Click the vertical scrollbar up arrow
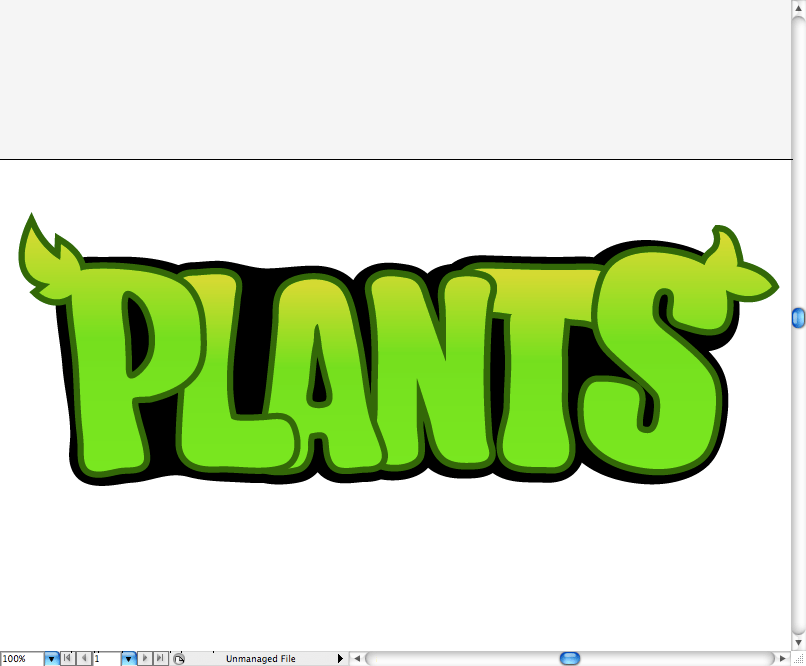 (798, 8)
